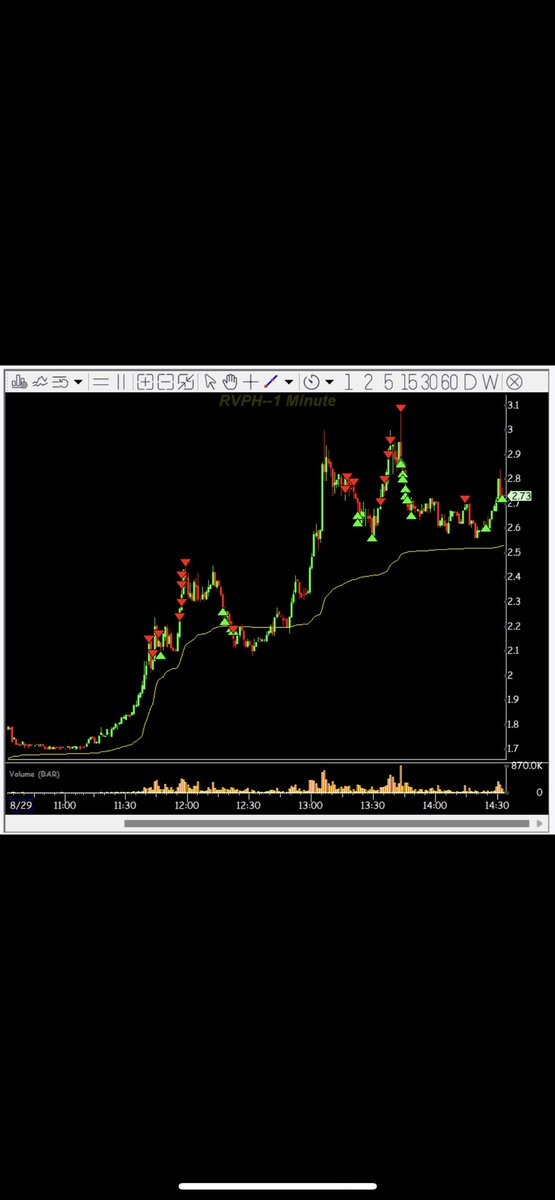
Task: Switch to 15 minute timeframe
Action: pyautogui.click(x=409, y=381)
